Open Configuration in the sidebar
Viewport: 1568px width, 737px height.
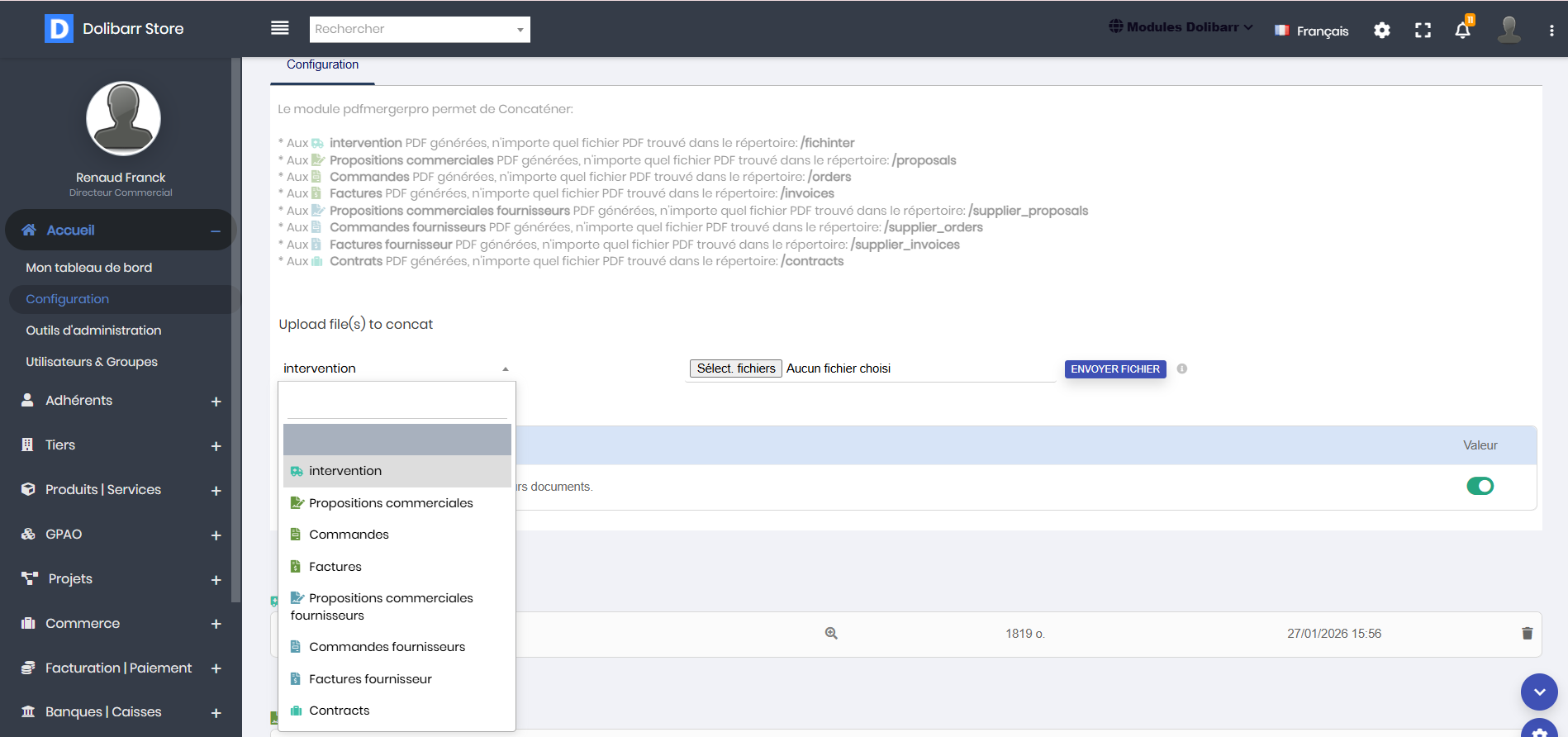68,299
